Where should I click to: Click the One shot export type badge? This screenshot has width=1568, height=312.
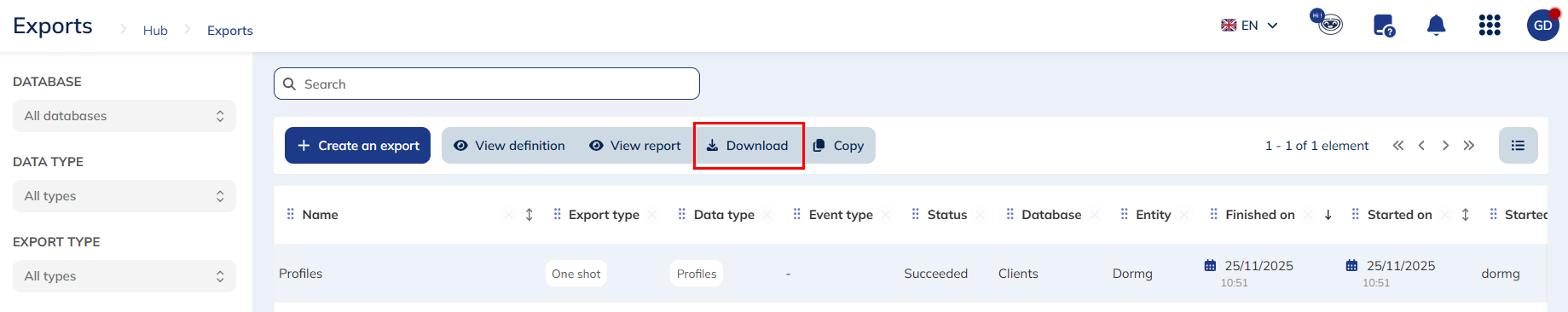click(x=576, y=274)
